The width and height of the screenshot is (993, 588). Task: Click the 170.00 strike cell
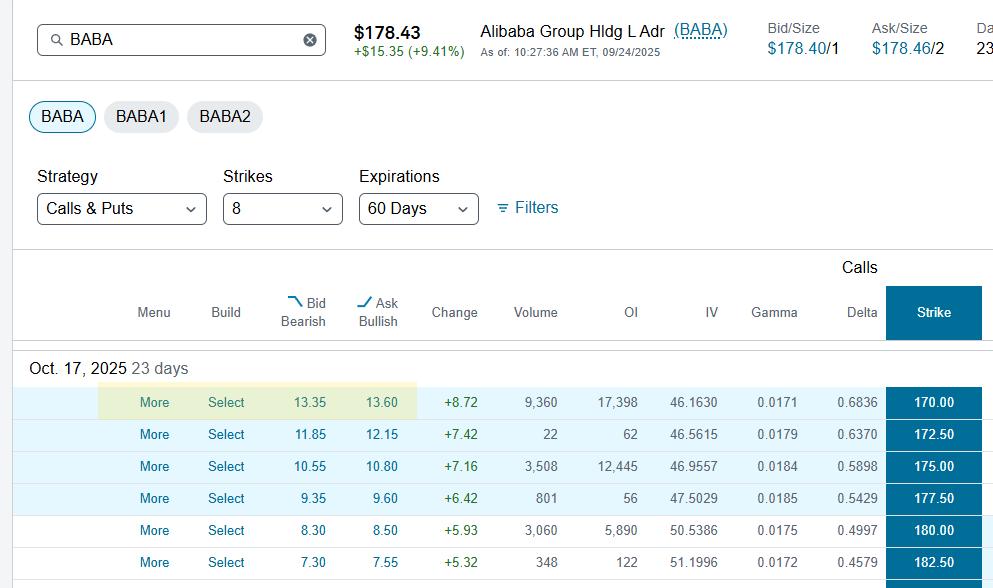(933, 402)
